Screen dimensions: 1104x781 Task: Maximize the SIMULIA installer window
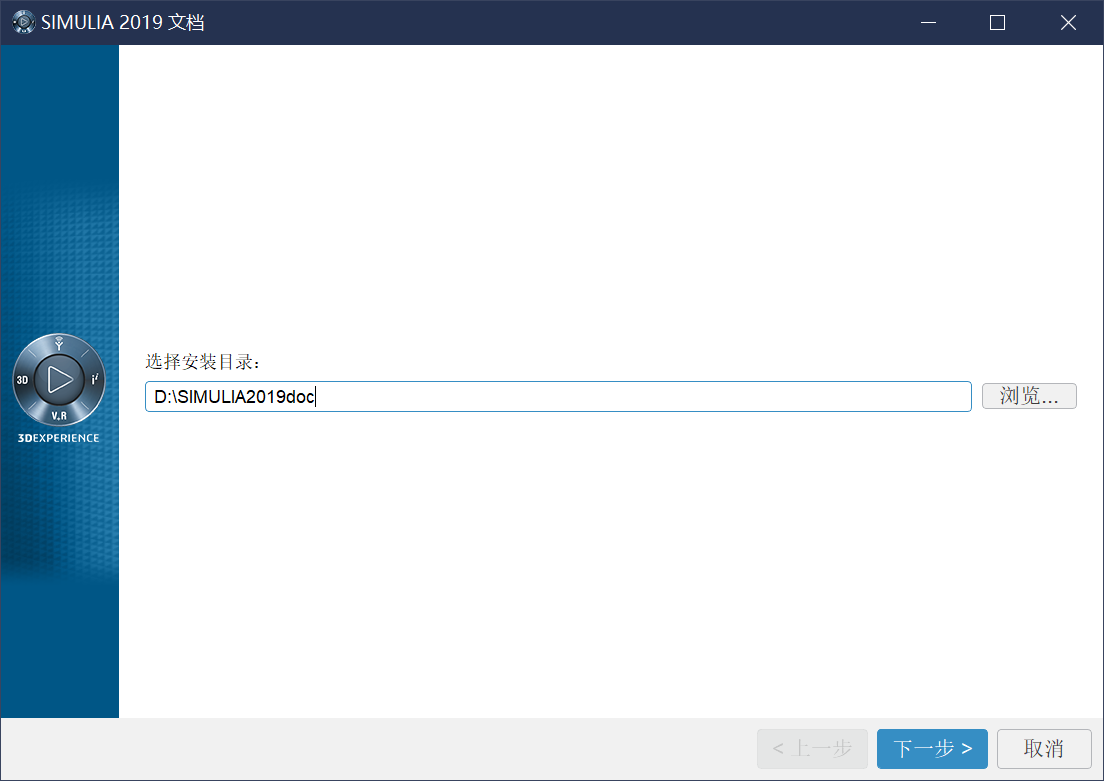click(997, 22)
